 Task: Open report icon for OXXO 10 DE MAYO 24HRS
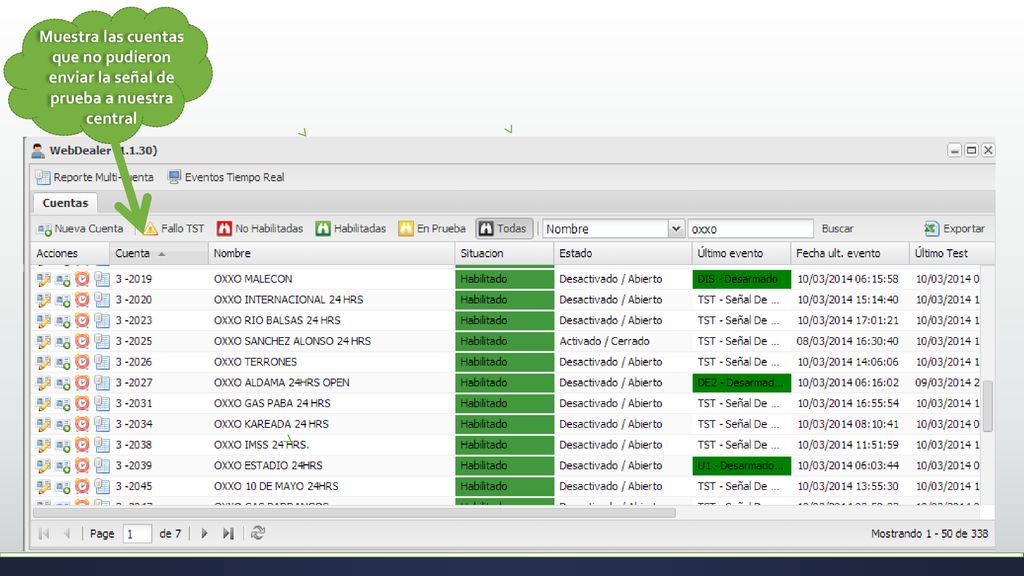coord(102,487)
